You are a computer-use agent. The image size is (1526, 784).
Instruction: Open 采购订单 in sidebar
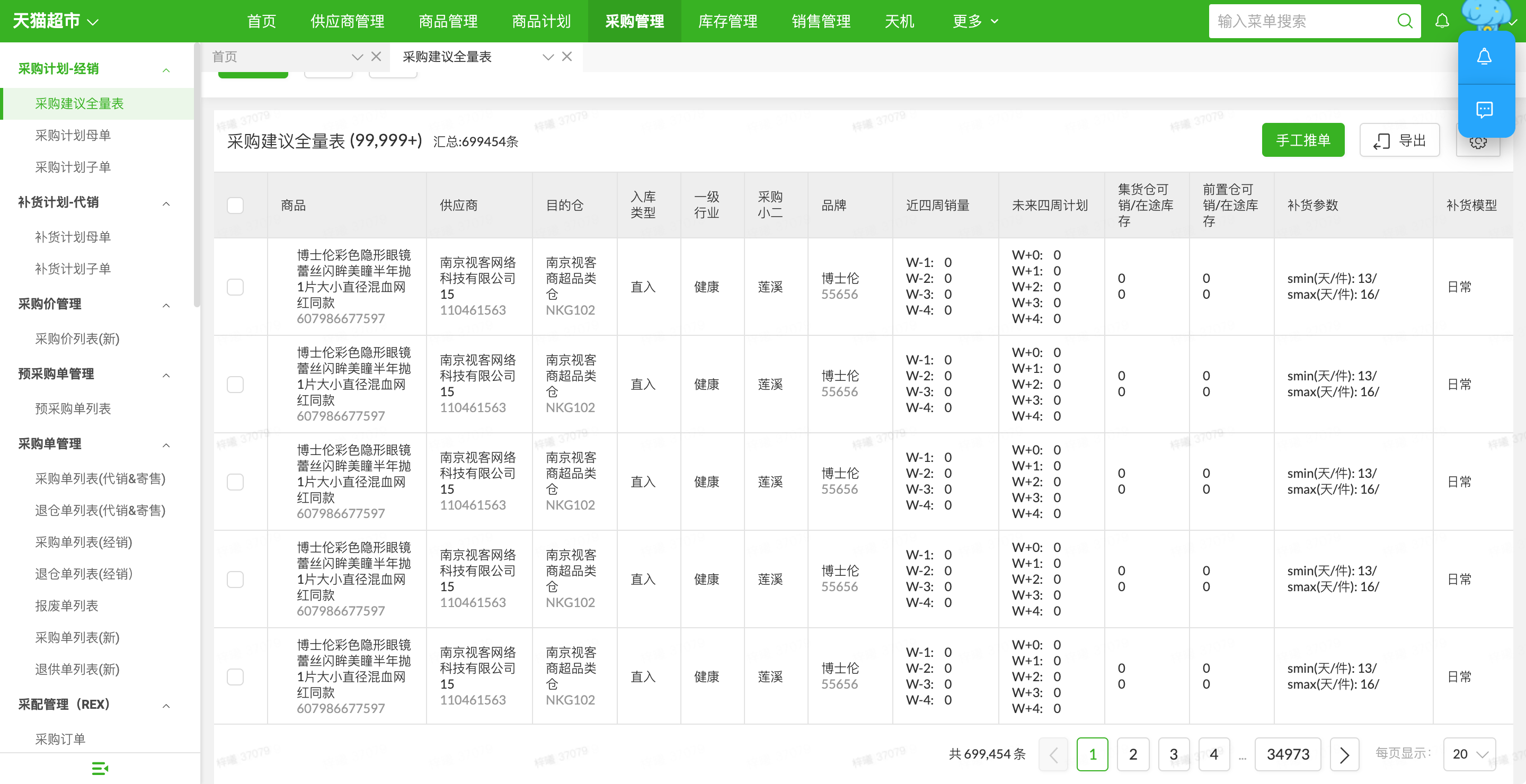(x=60, y=740)
